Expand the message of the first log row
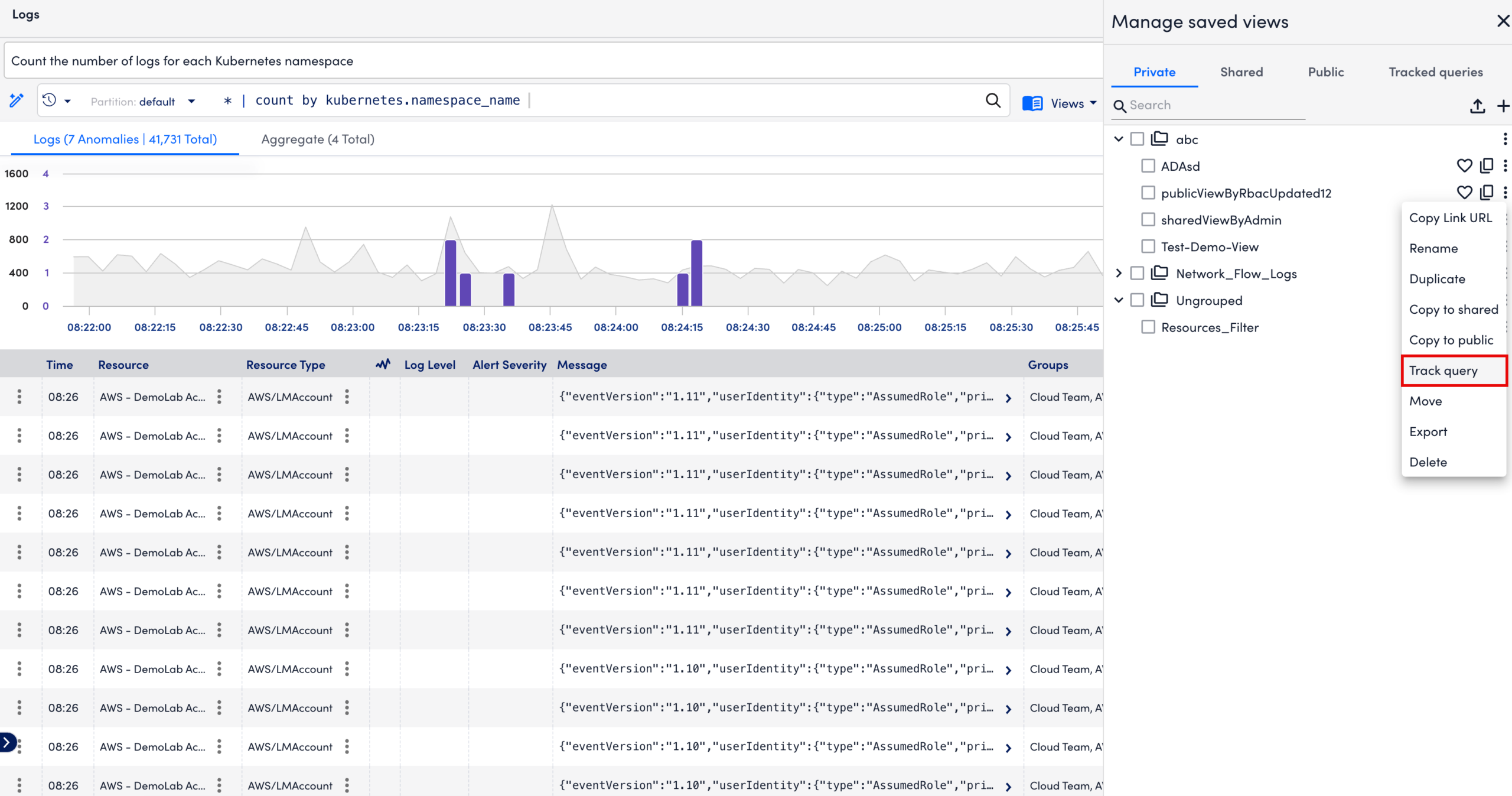The image size is (1512, 796). pos(1008,398)
